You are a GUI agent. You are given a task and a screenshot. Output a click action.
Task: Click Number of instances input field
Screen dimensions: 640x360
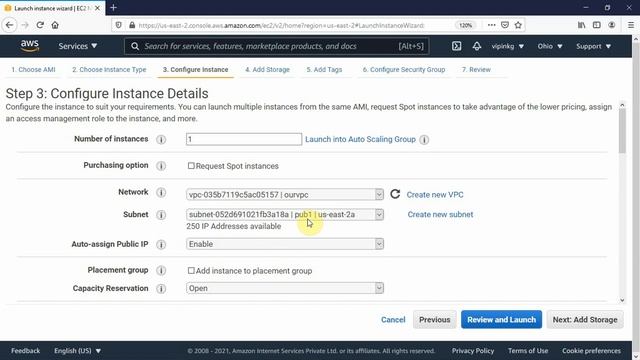click(244, 139)
